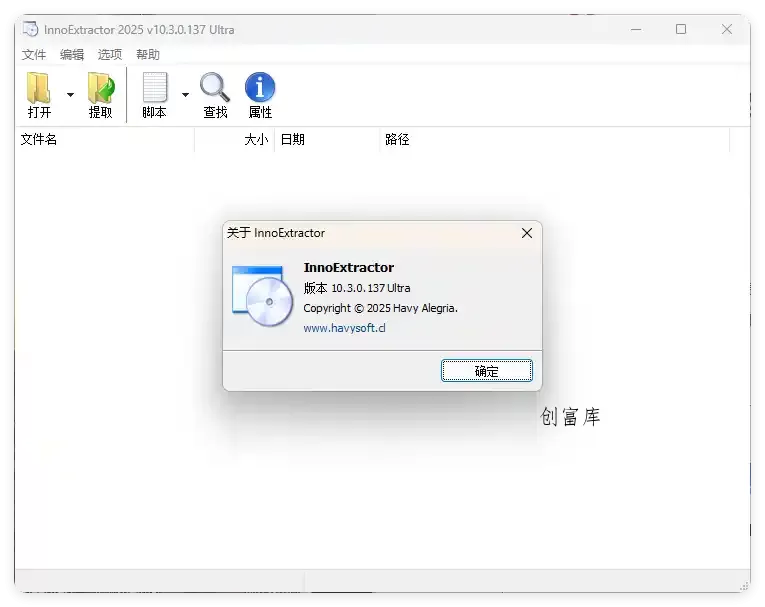Screen dimensions: 765x607
Task: Expand the dropdown arrow next to 打开
Action: pyautogui.click(x=70, y=95)
